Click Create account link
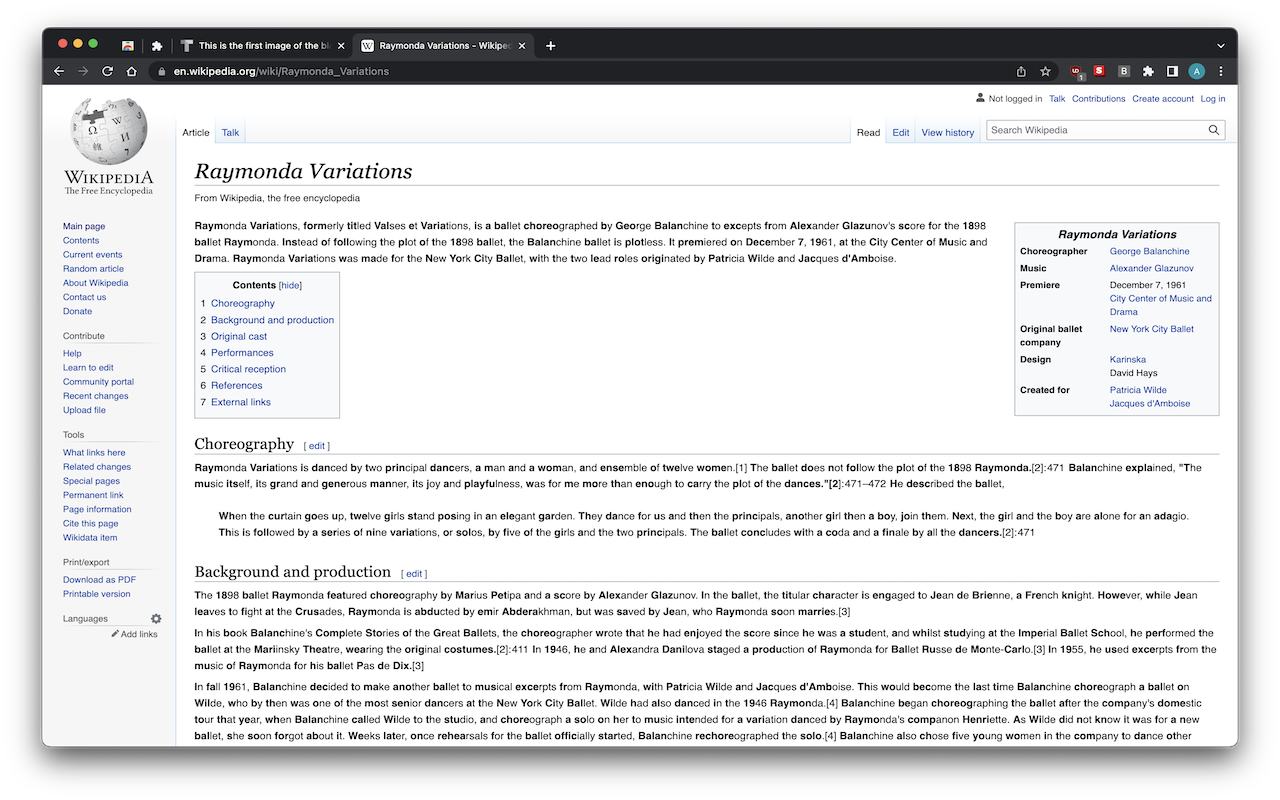This screenshot has width=1280, height=800. (x=1163, y=99)
